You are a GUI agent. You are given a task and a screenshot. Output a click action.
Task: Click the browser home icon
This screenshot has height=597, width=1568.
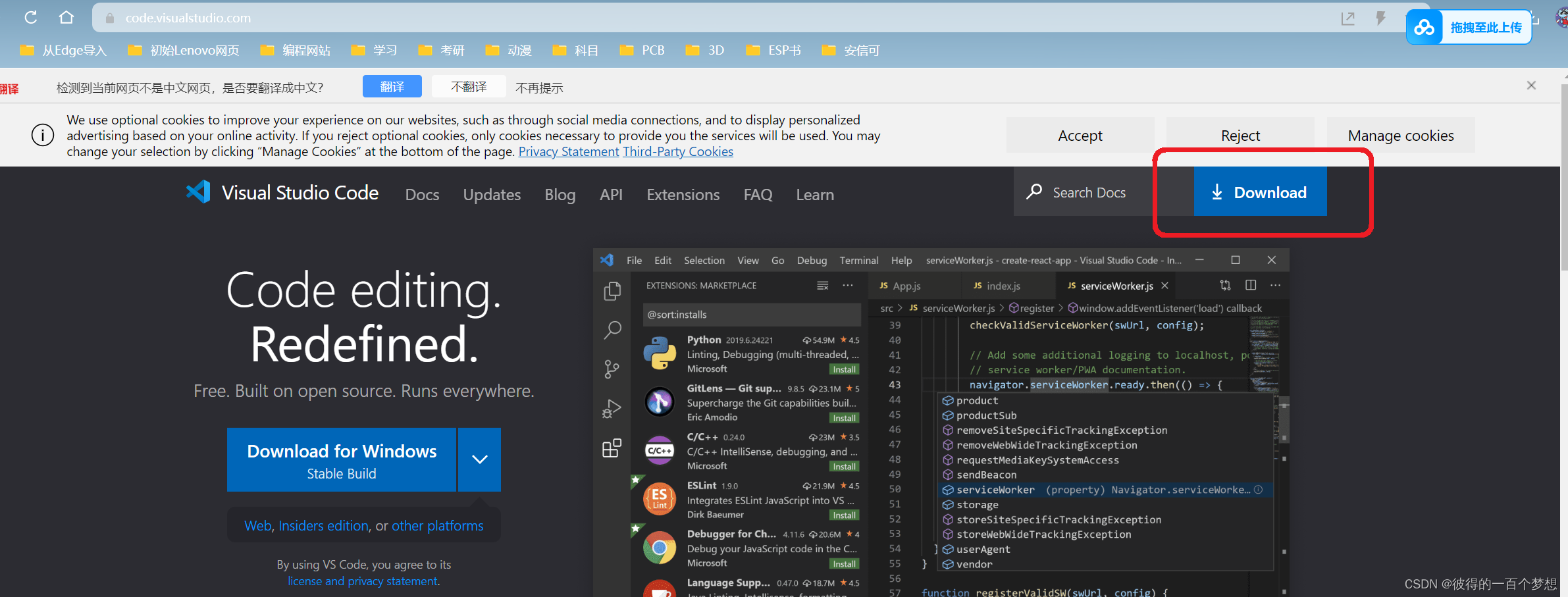pos(66,17)
